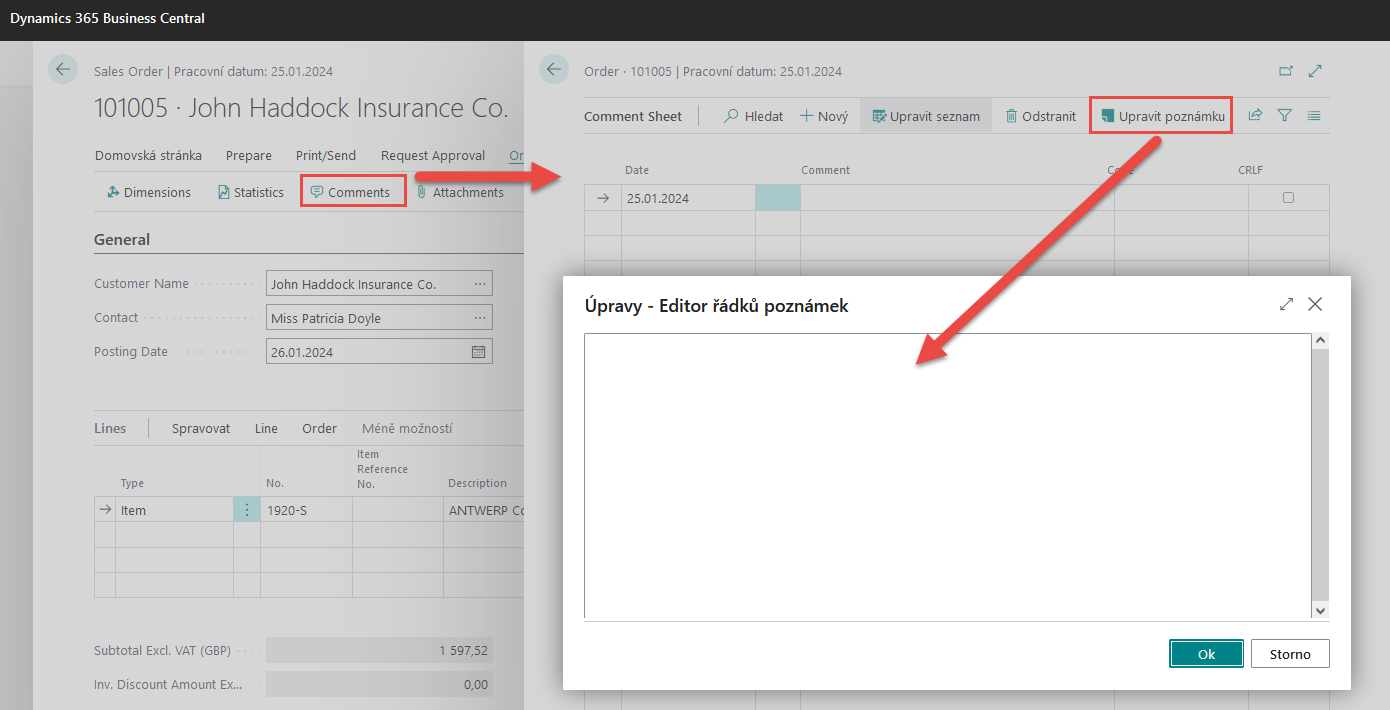Image resolution: width=1390 pixels, height=710 pixels.
Task: Open the Request Approval menu
Action: pos(432,155)
